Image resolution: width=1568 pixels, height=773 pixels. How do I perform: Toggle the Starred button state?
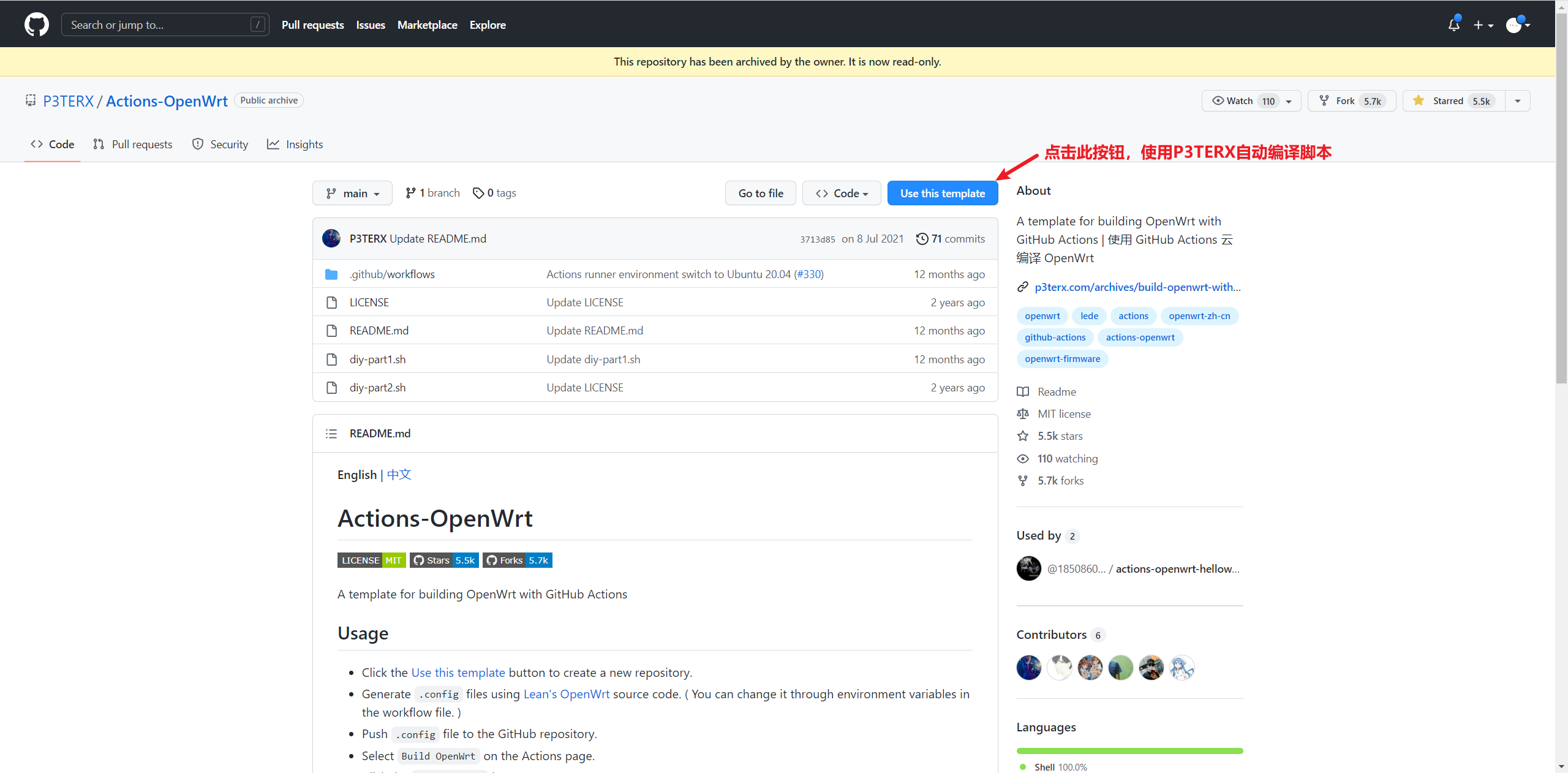click(x=1454, y=99)
